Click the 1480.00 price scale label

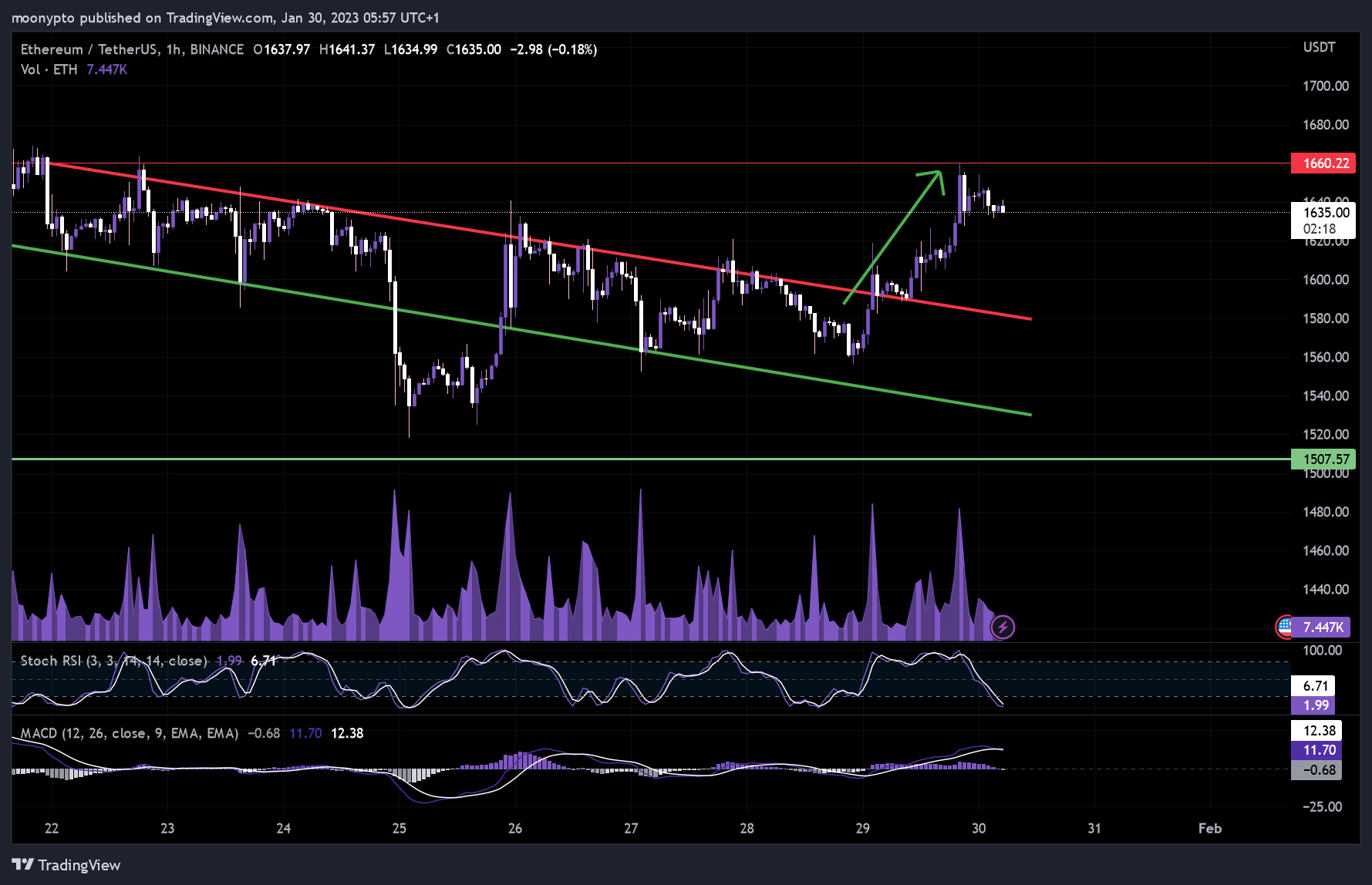point(1326,512)
